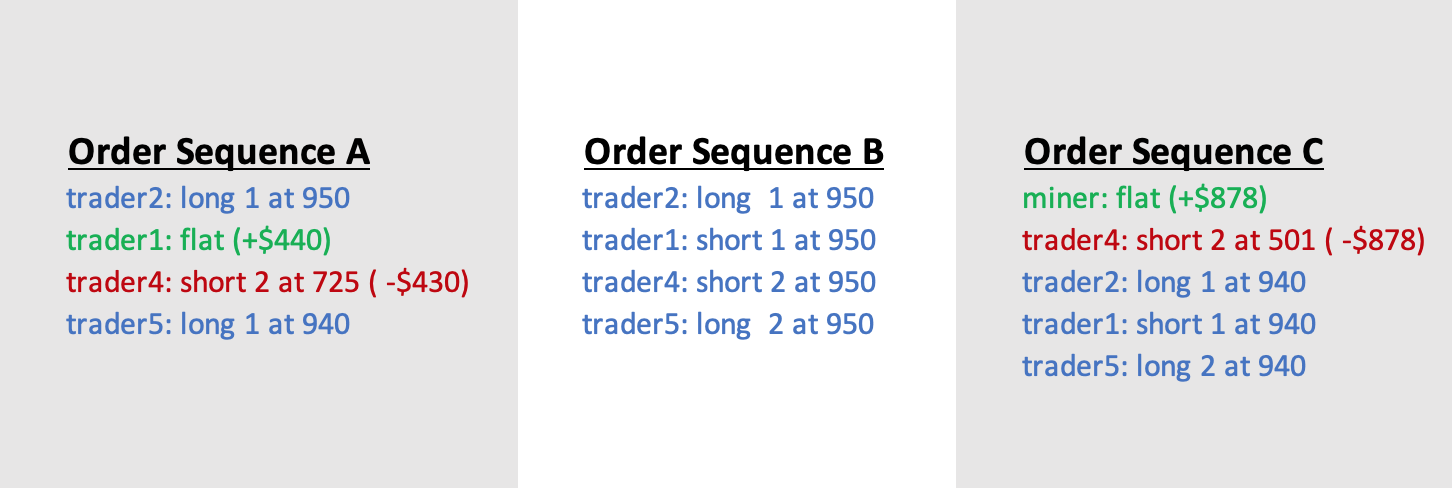Click green miner flat (+$878) line
This screenshot has height=488, width=1452.
point(1145,198)
